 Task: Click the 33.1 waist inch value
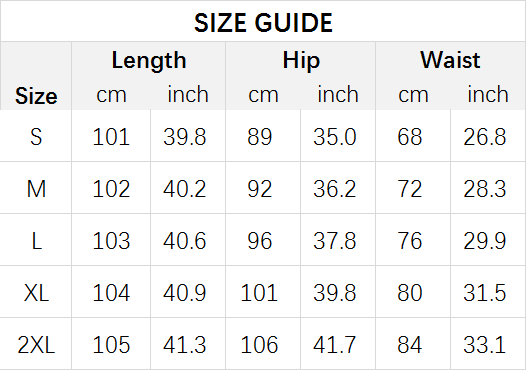[x=484, y=345]
